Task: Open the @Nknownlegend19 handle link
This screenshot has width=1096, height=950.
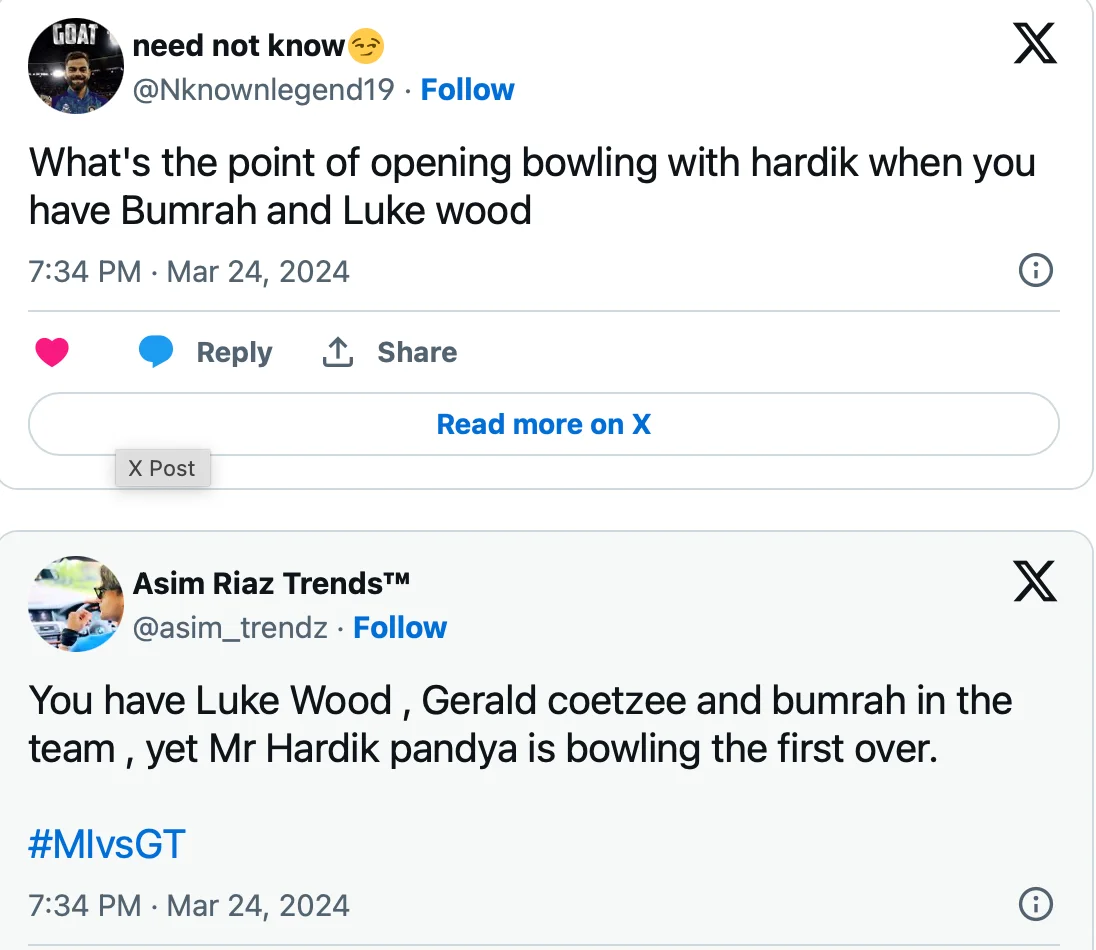Action: [263, 90]
